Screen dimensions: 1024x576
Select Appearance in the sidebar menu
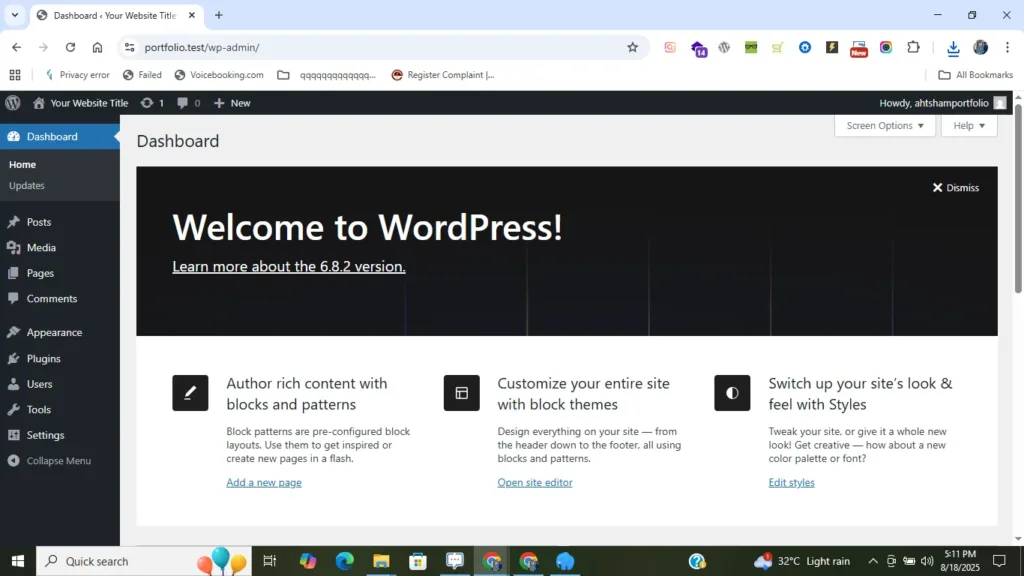pyautogui.click(x=54, y=333)
